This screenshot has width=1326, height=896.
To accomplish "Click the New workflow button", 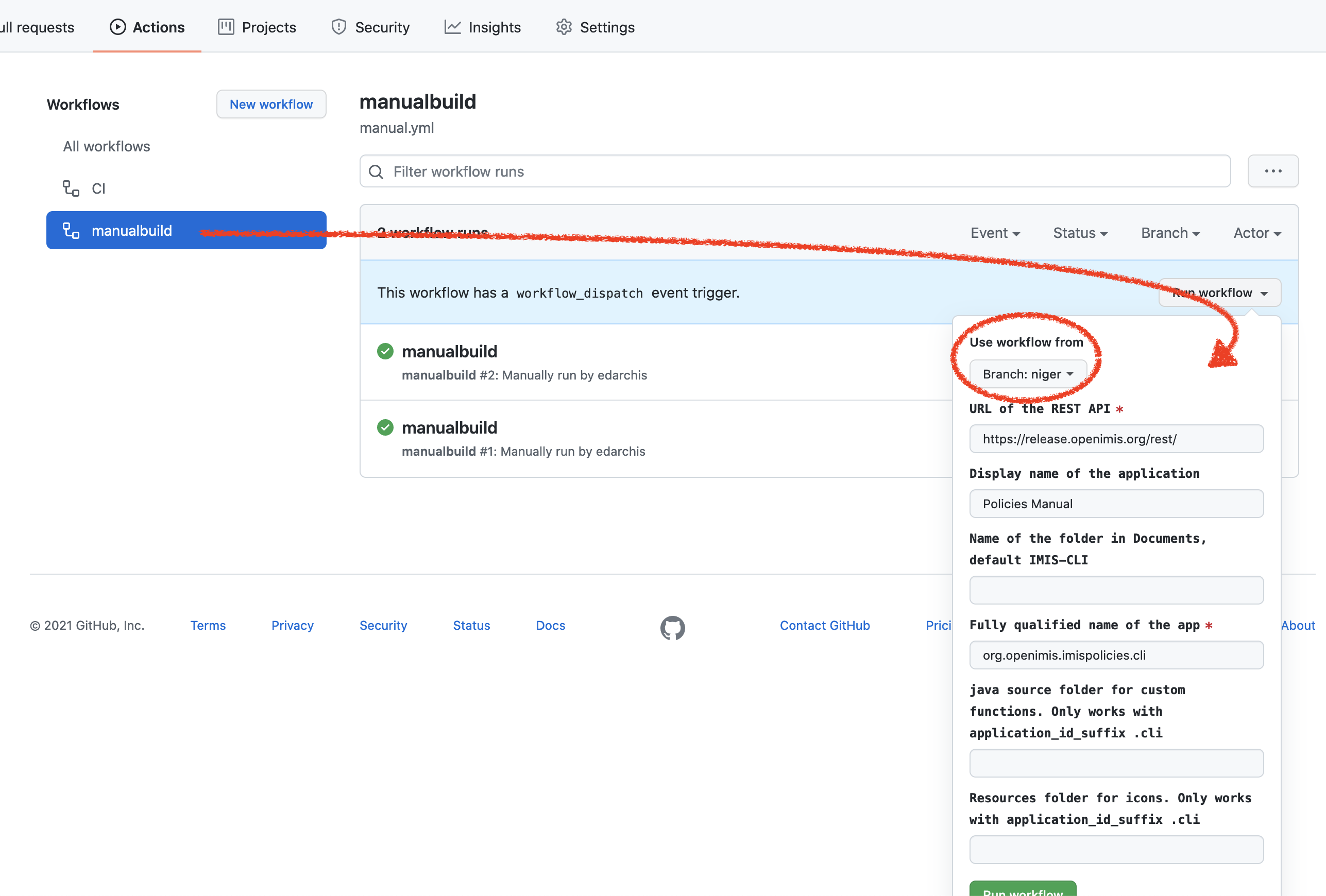I will (271, 105).
